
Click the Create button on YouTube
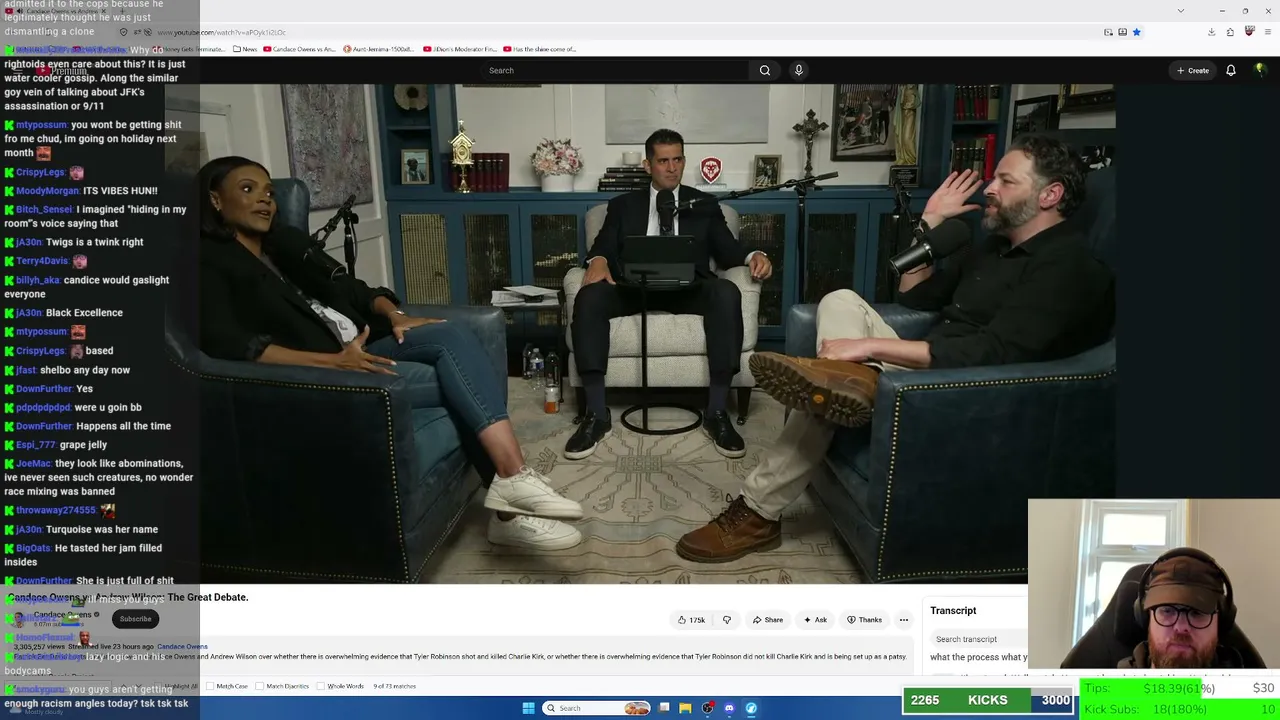pos(1193,70)
